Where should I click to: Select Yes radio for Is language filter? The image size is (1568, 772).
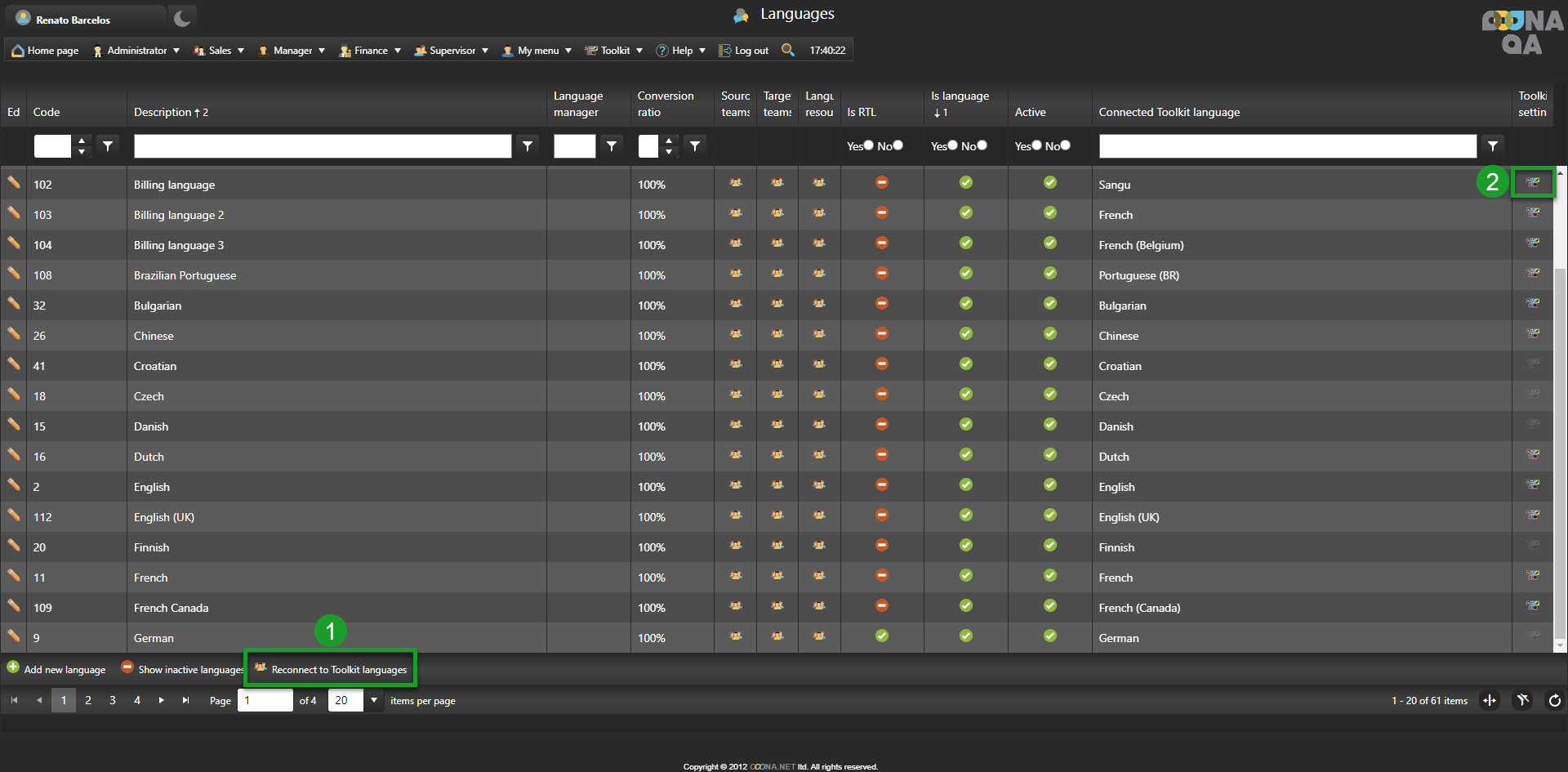(952, 145)
